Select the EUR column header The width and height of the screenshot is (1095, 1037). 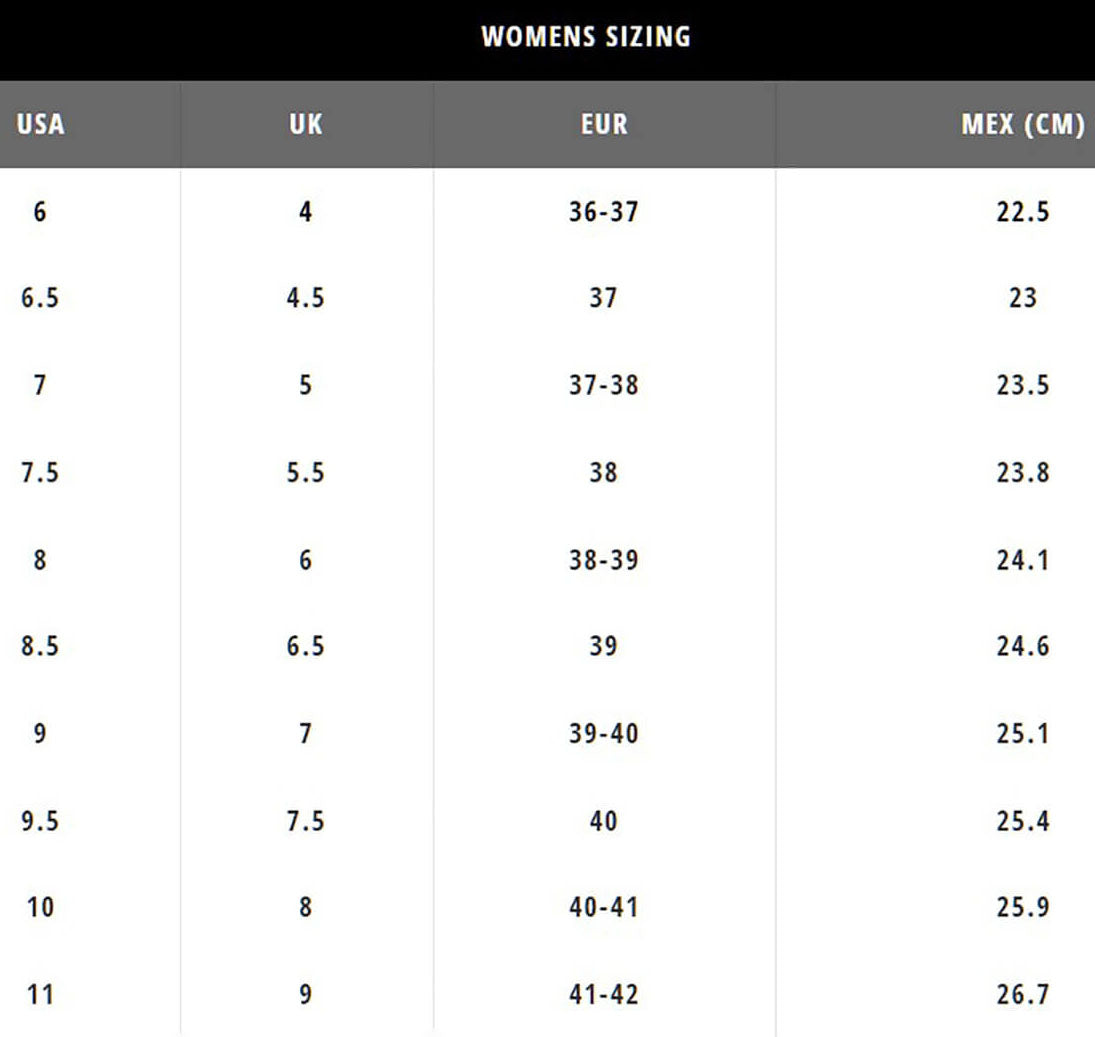[604, 124]
